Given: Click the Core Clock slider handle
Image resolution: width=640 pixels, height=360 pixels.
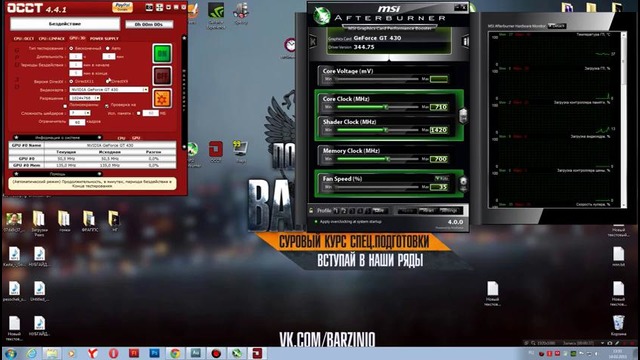Looking at the screenshot, I should coord(385,107).
